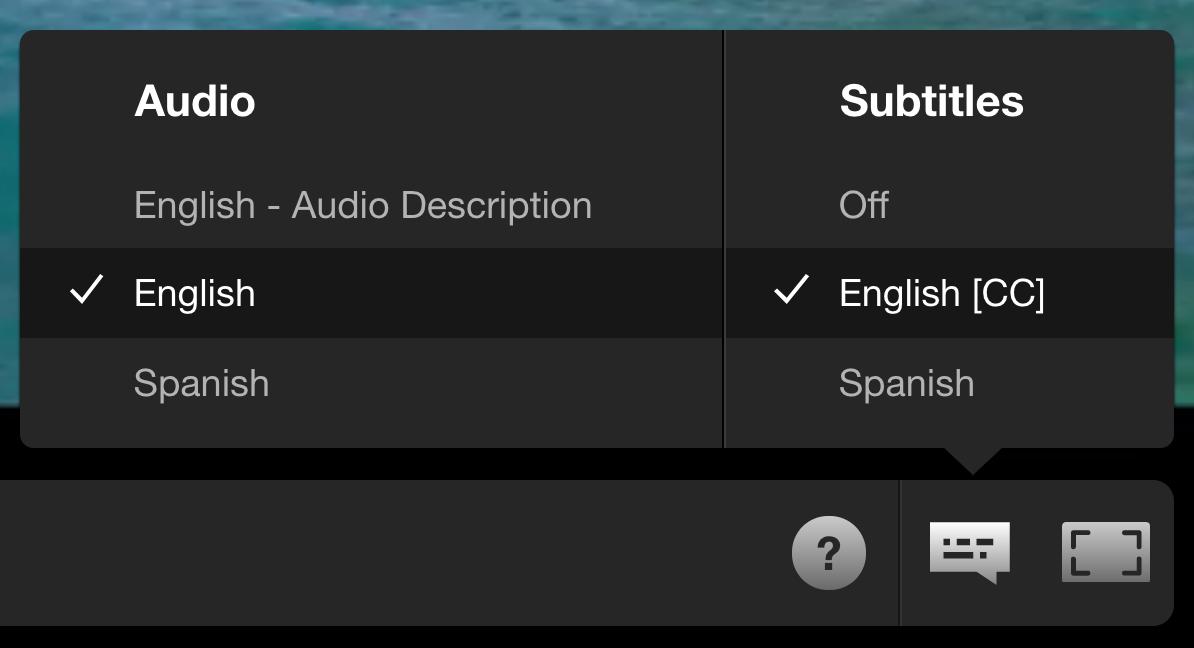Choose Spanish subtitles
The width and height of the screenshot is (1194, 648).
tap(906, 384)
